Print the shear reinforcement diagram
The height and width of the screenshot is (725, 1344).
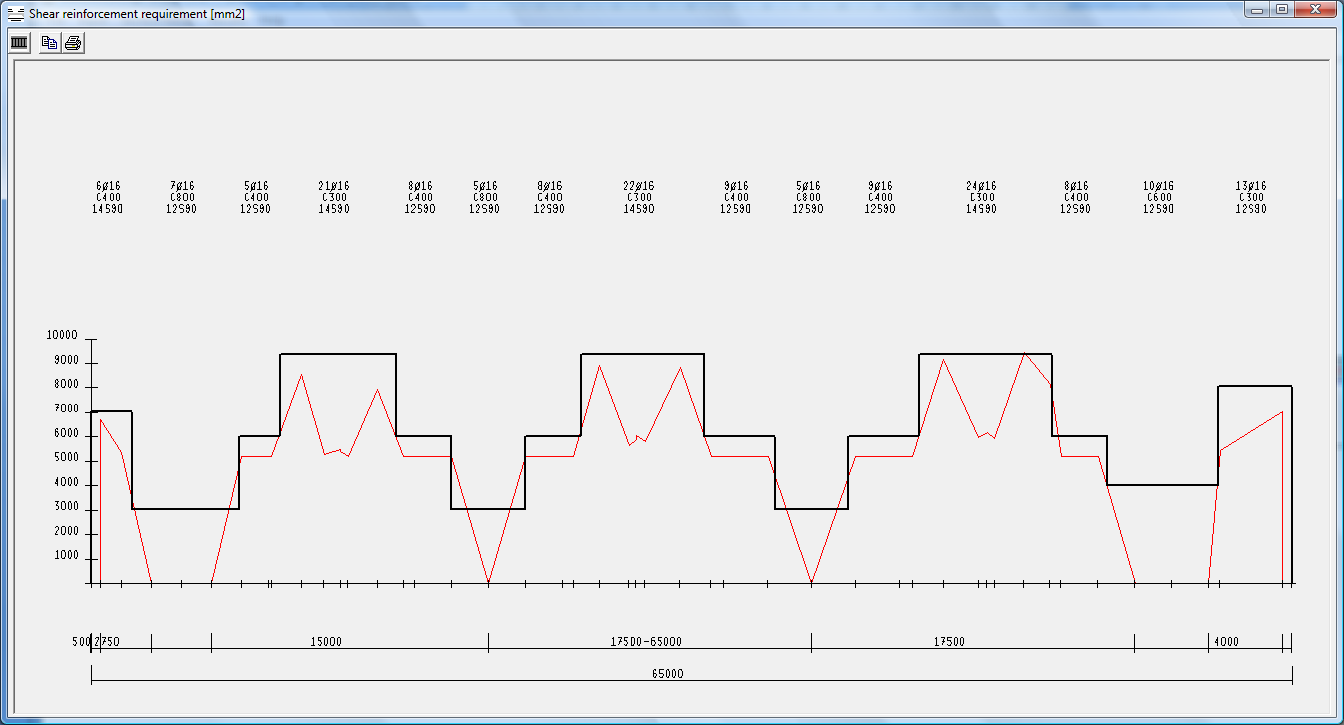[x=73, y=43]
